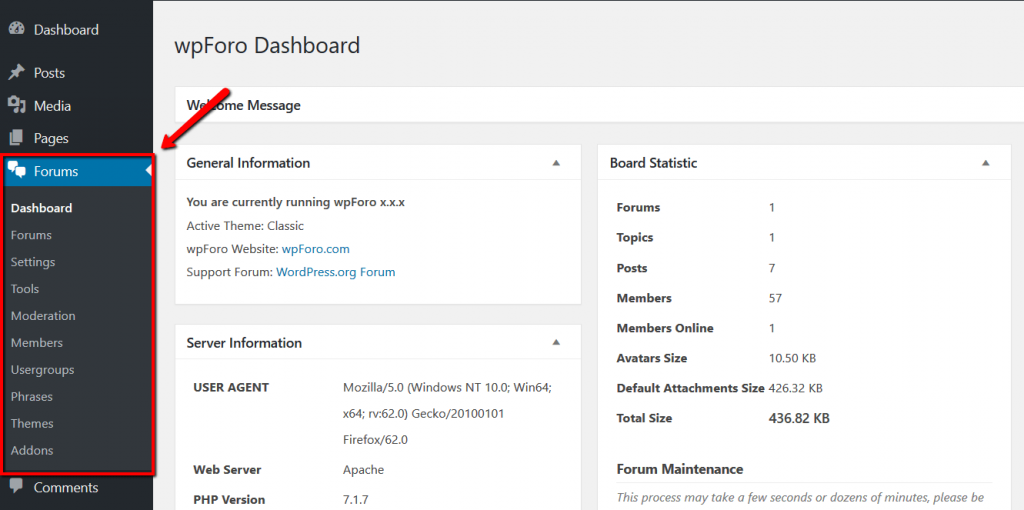Click the '10.50 KB' avatars value

pos(792,358)
